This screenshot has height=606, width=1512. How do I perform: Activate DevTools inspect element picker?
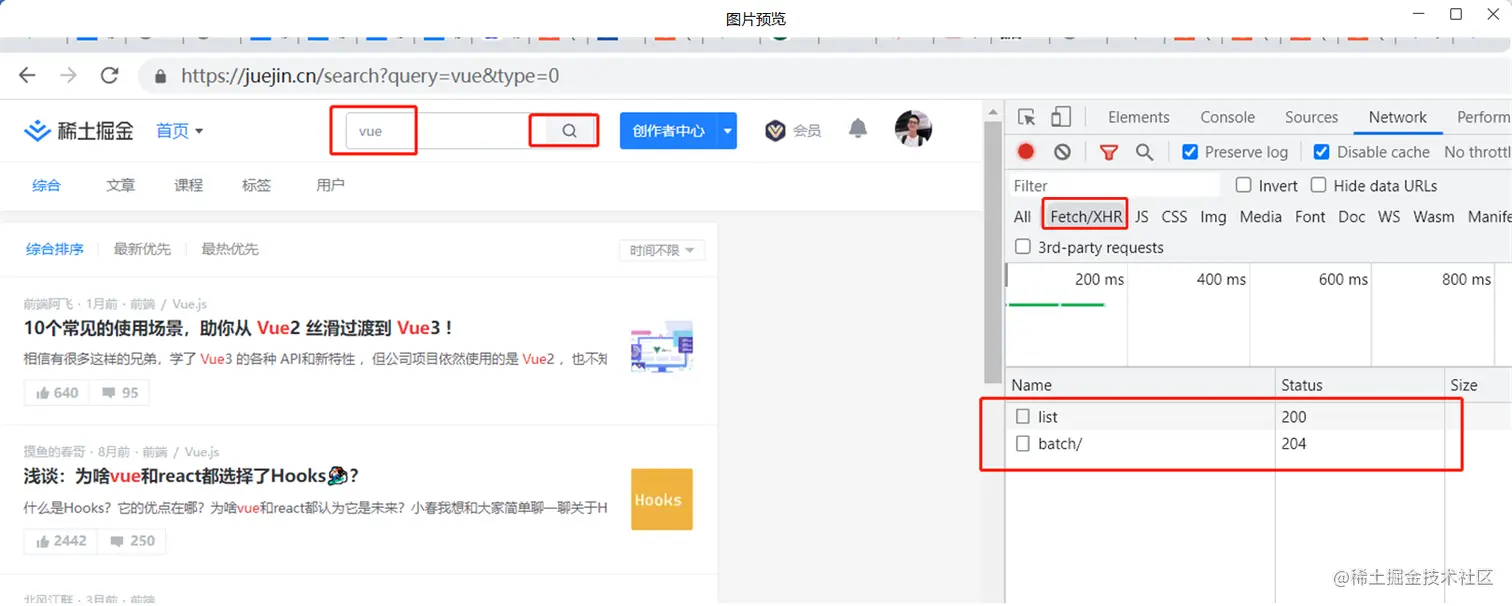click(x=1027, y=117)
